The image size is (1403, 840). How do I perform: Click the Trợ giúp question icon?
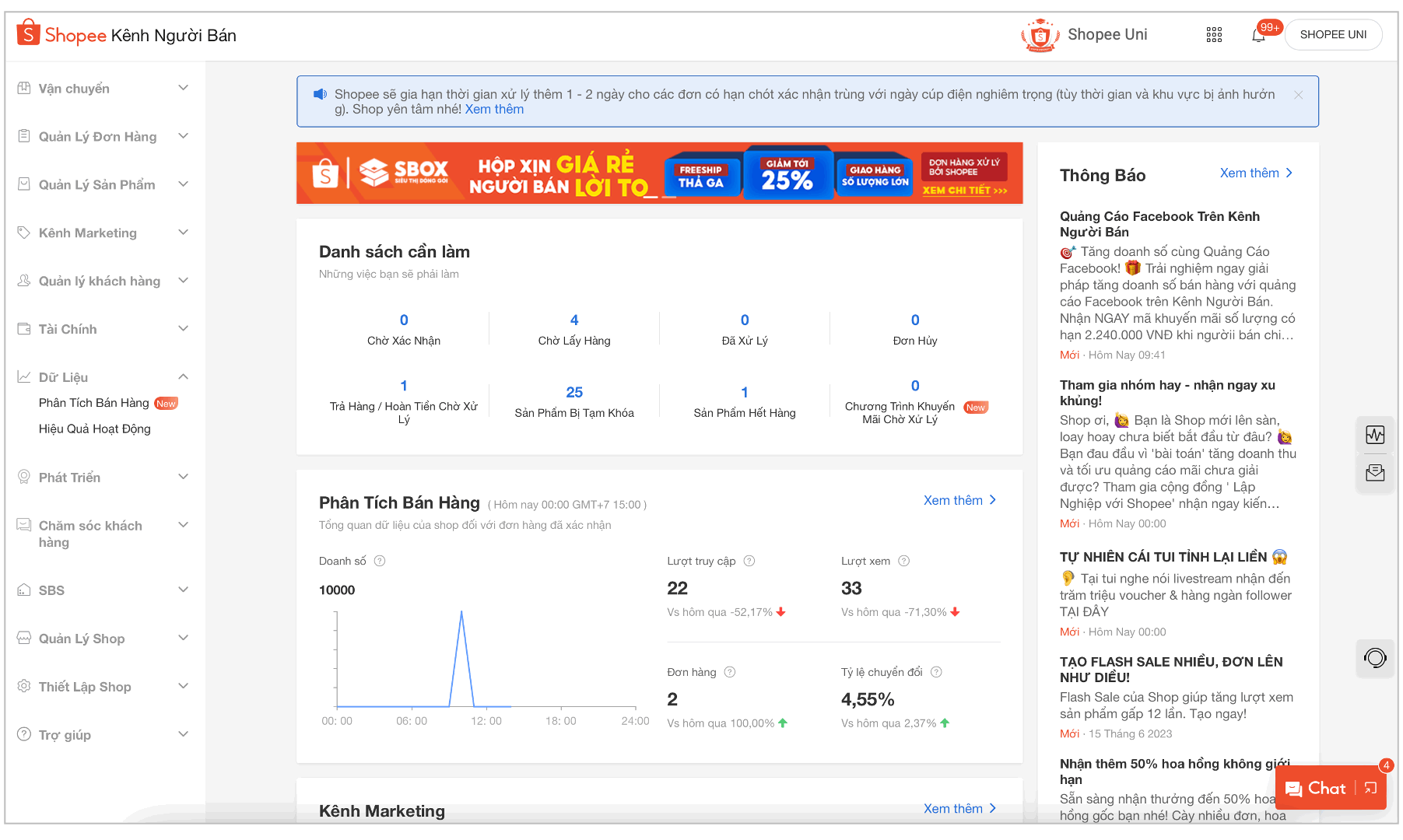pos(24,735)
